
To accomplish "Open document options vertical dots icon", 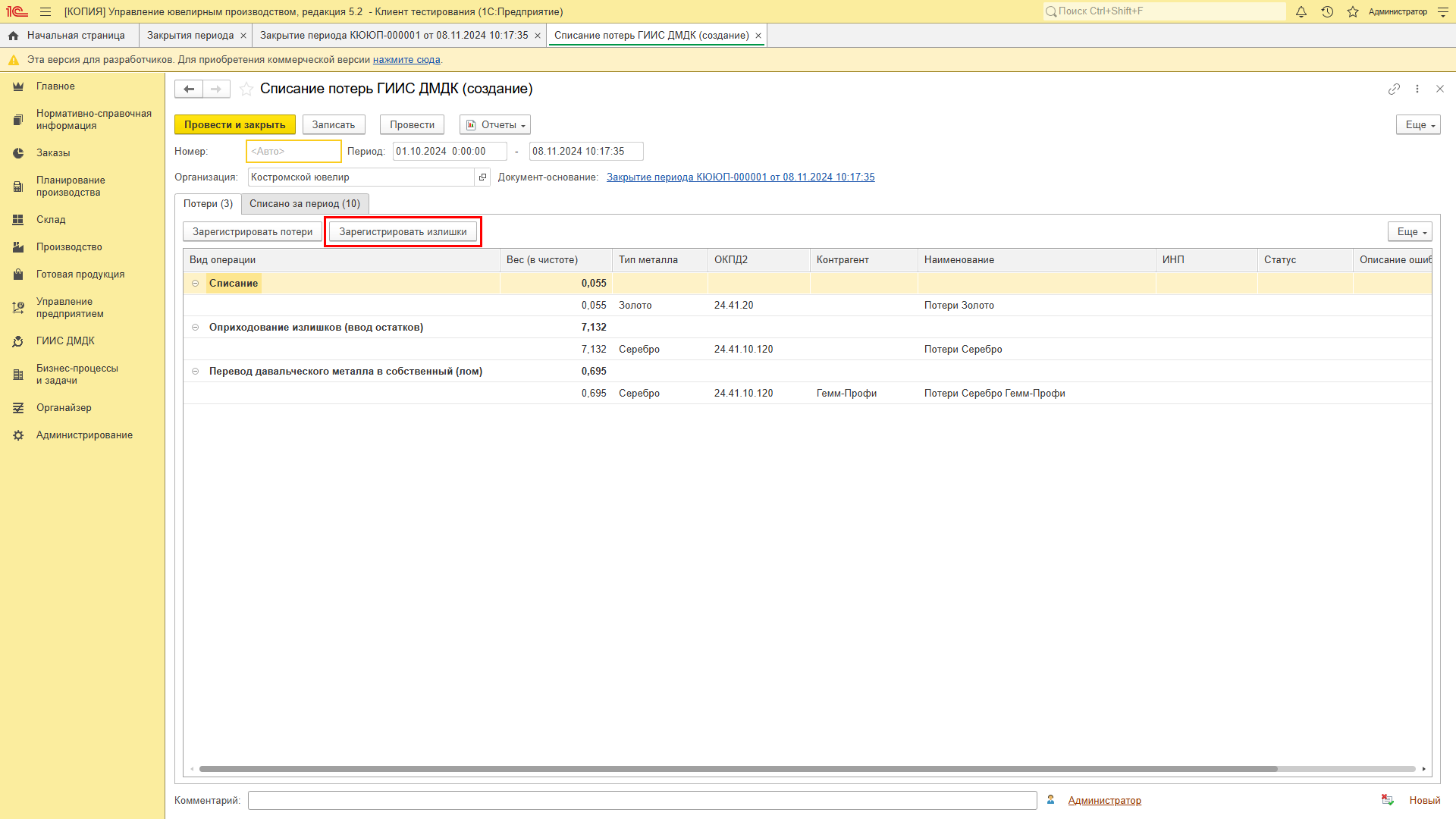I will tap(1417, 89).
